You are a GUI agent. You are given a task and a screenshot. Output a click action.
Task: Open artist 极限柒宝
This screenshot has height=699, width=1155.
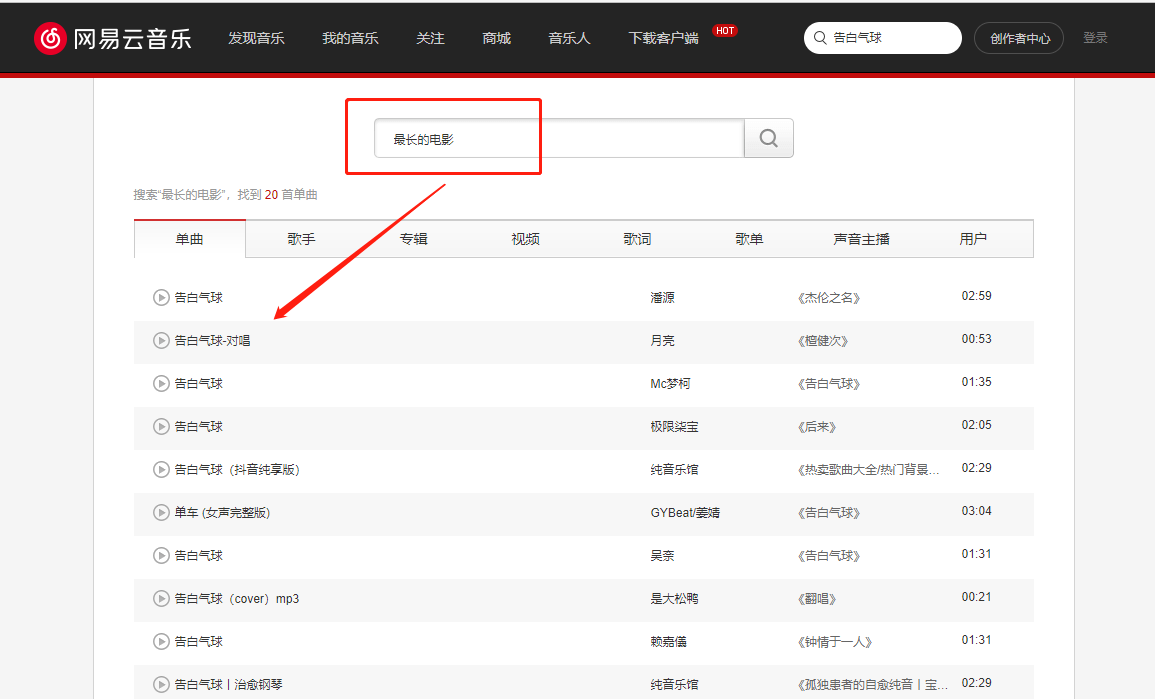tap(674, 426)
